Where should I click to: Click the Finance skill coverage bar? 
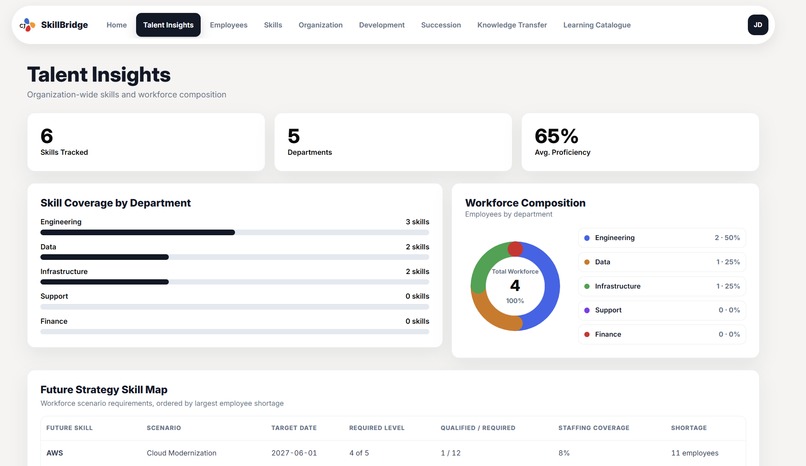[x=234, y=331]
